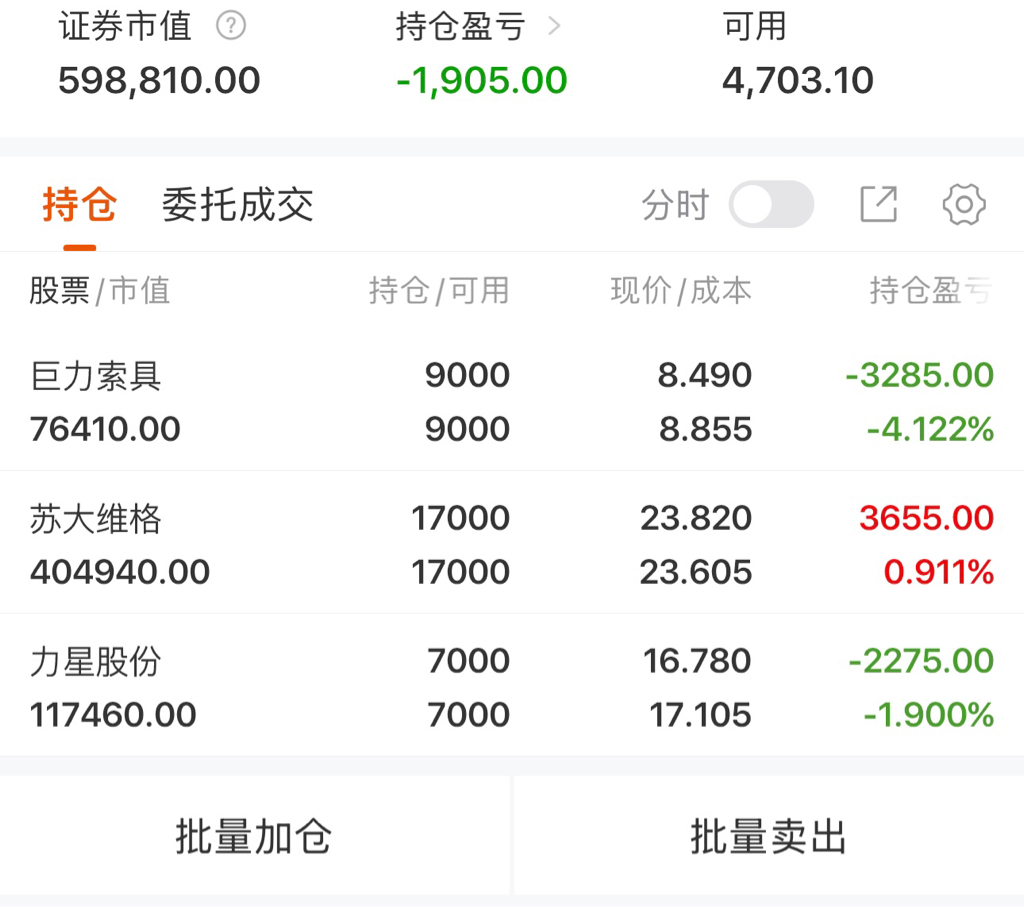Open the share/export icon
Screen dimensions: 1024x907
pos(878,204)
